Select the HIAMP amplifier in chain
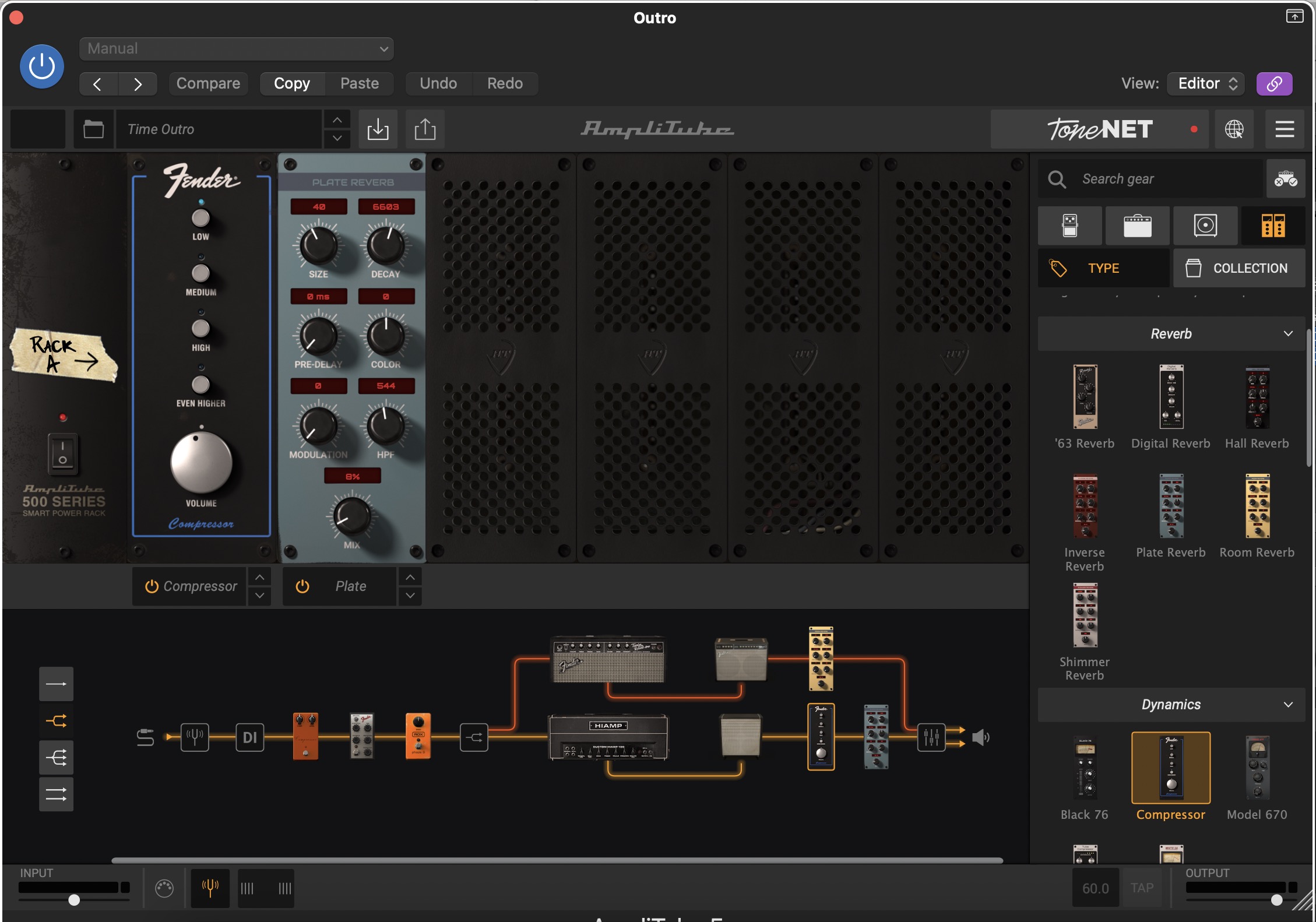The width and height of the screenshot is (1316, 922). point(608,737)
